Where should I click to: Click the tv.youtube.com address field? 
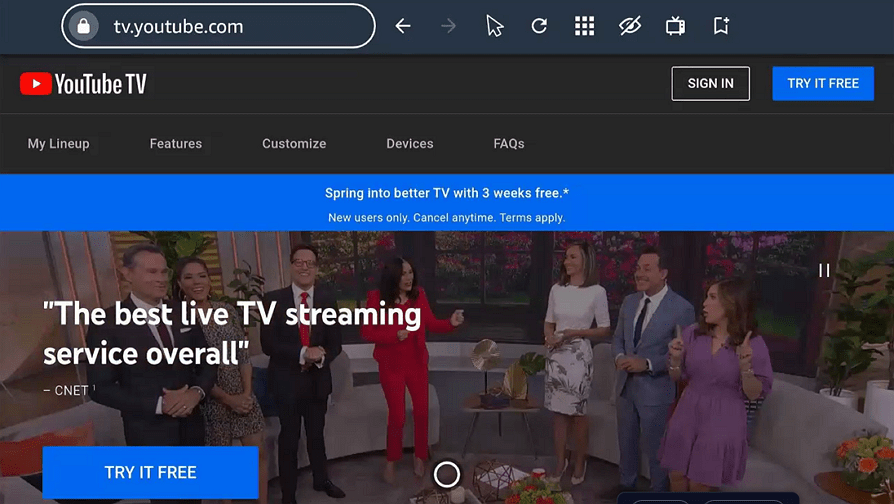(218, 26)
